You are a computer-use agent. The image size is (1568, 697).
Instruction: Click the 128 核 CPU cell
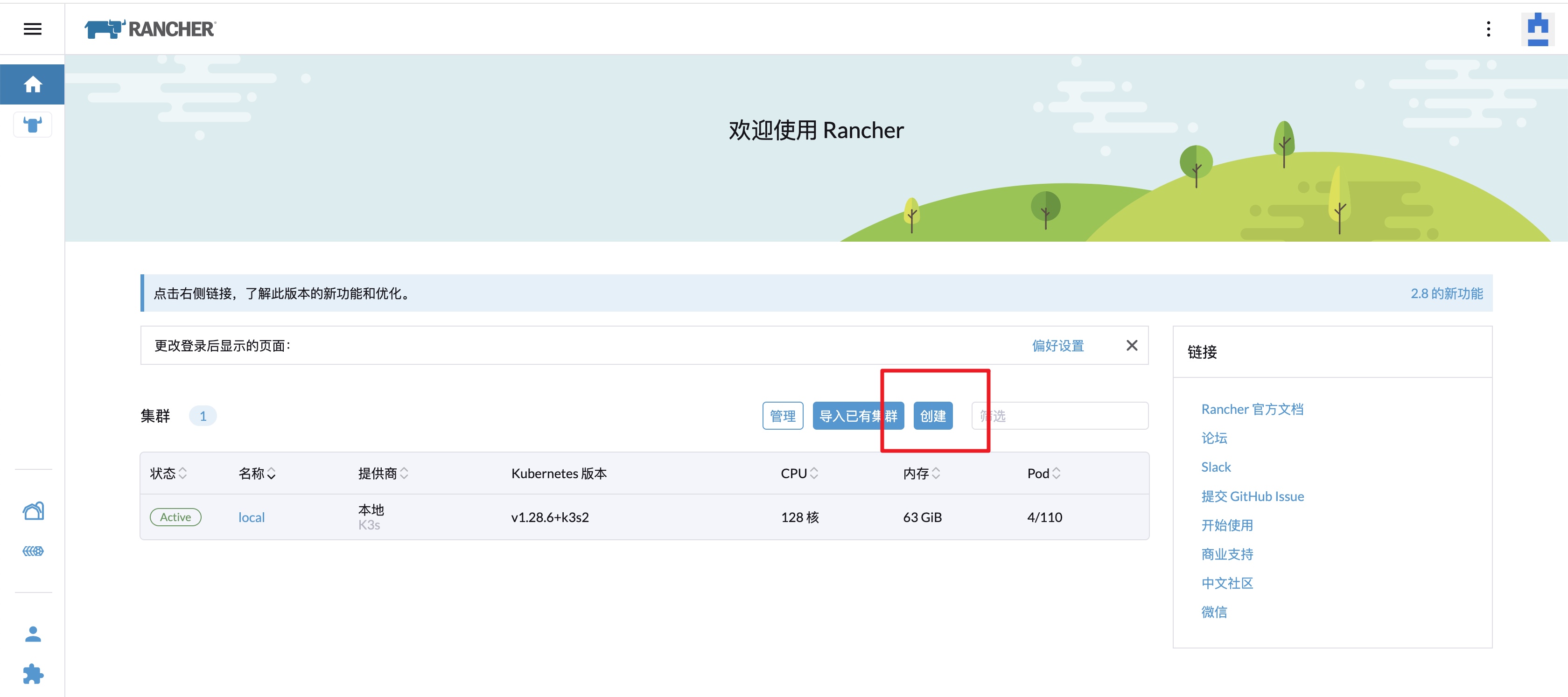(800, 517)
